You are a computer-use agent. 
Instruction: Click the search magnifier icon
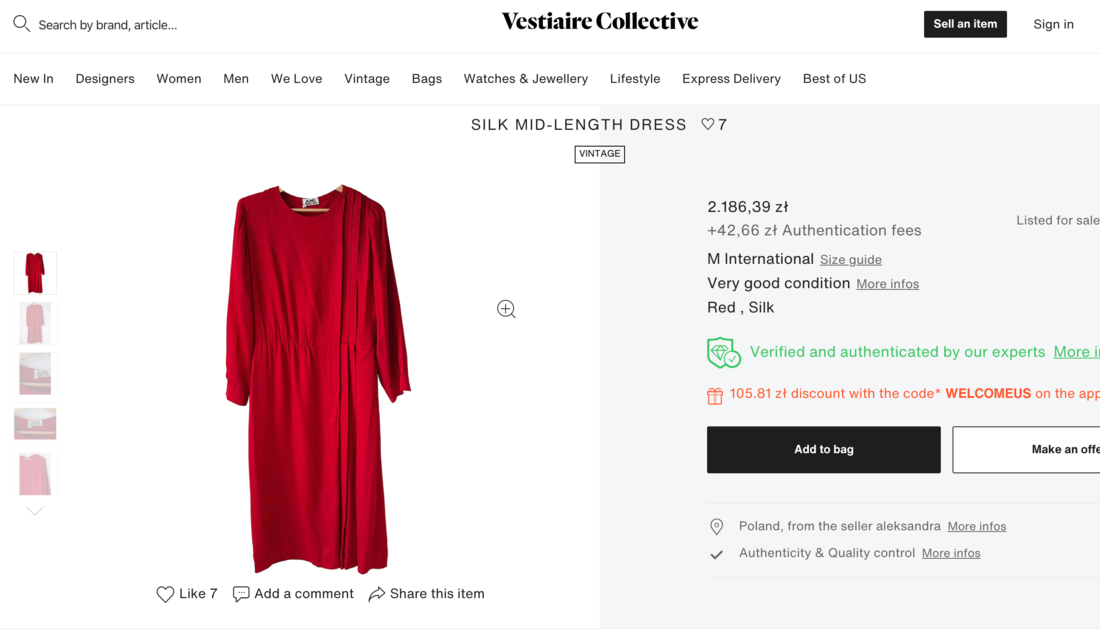pos(21,24)
